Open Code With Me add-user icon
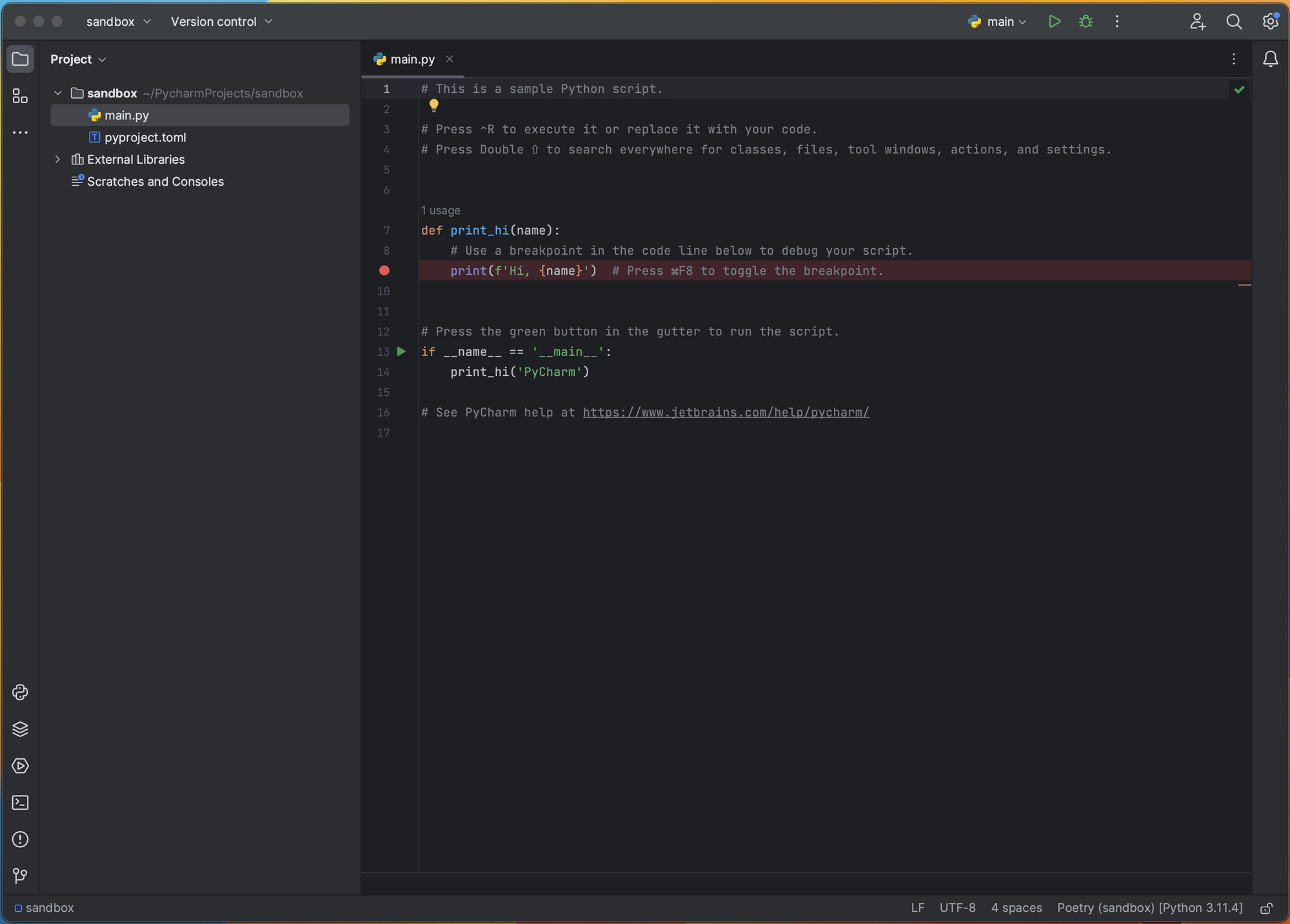This screenshot has width=1290, height=924. [x=1198, y=22]
